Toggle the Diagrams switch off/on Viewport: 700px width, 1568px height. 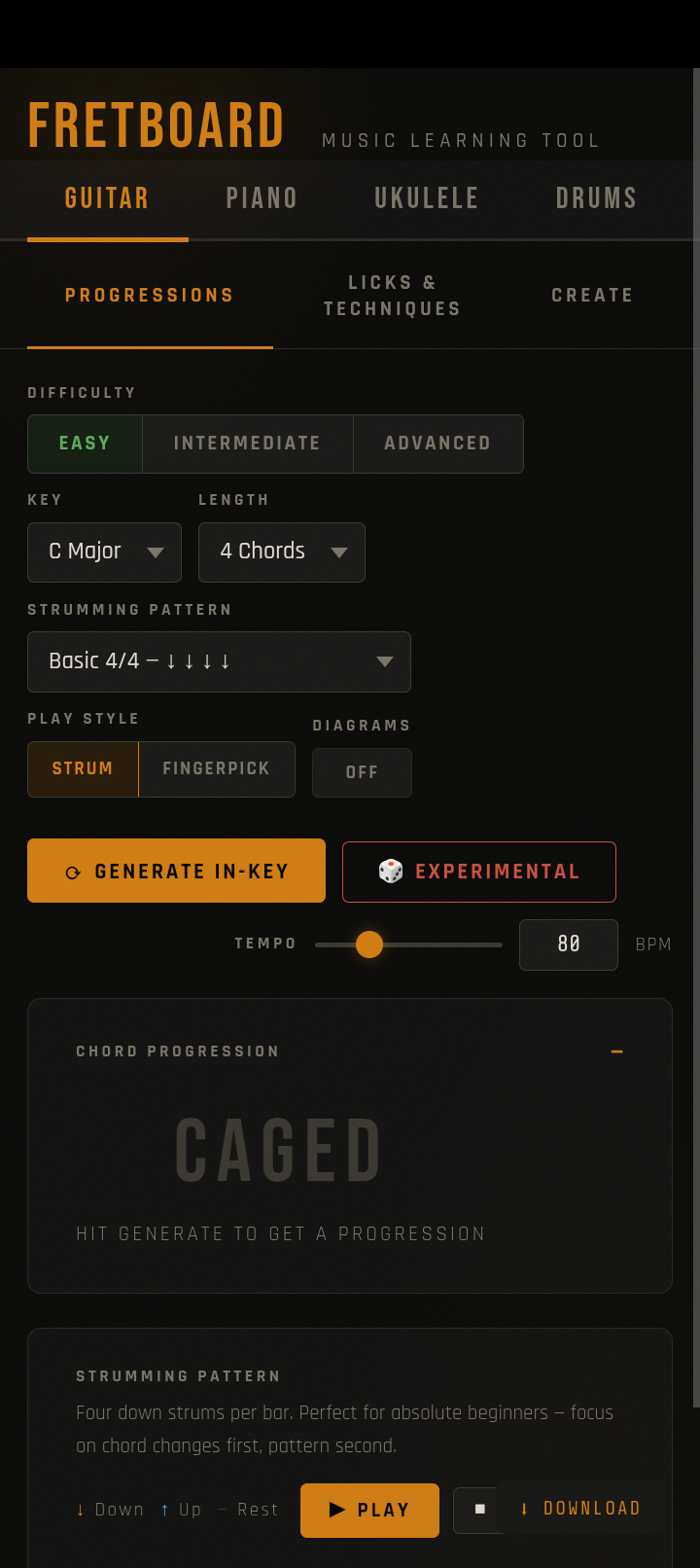[x=362, y=772]
